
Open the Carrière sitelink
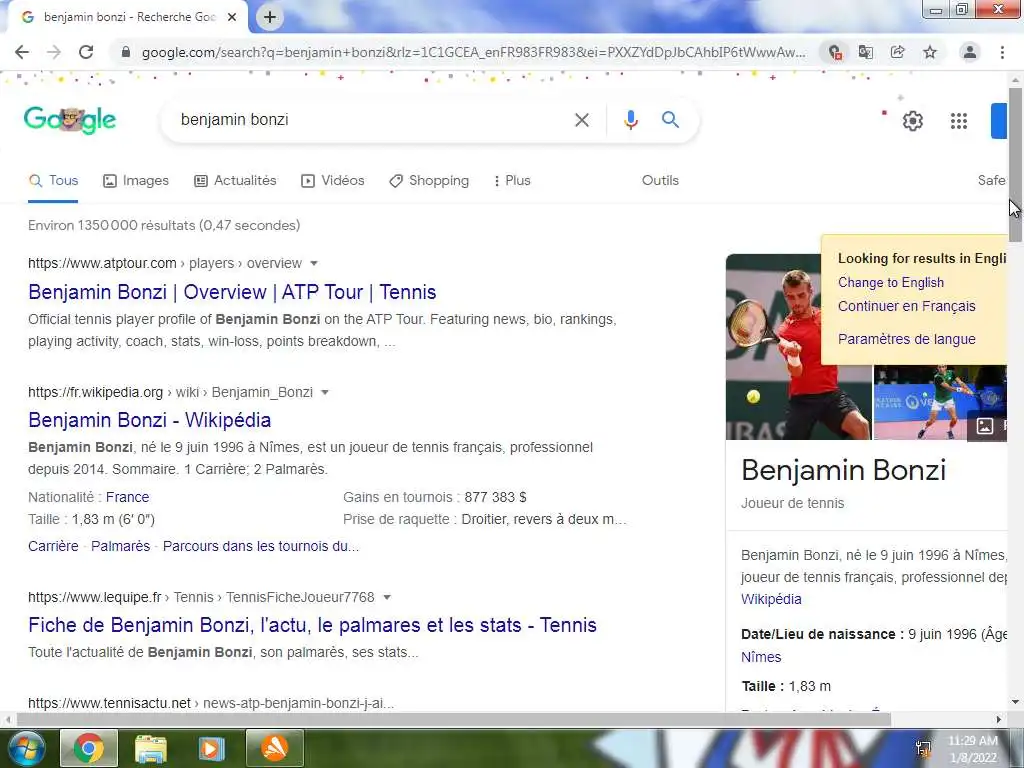tap(53, 547)
